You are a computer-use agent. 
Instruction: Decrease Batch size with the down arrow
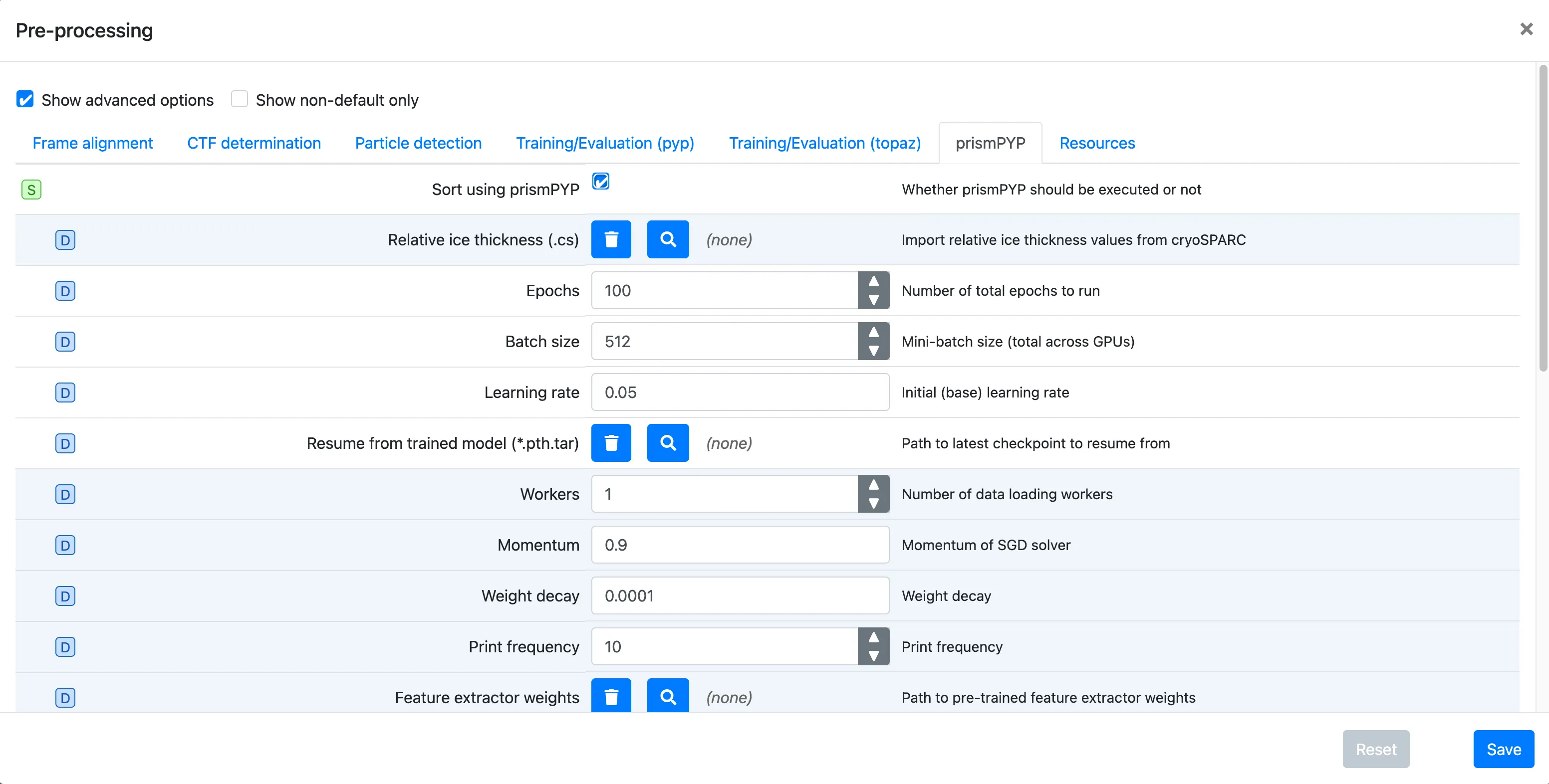click(x=873, y=351)
